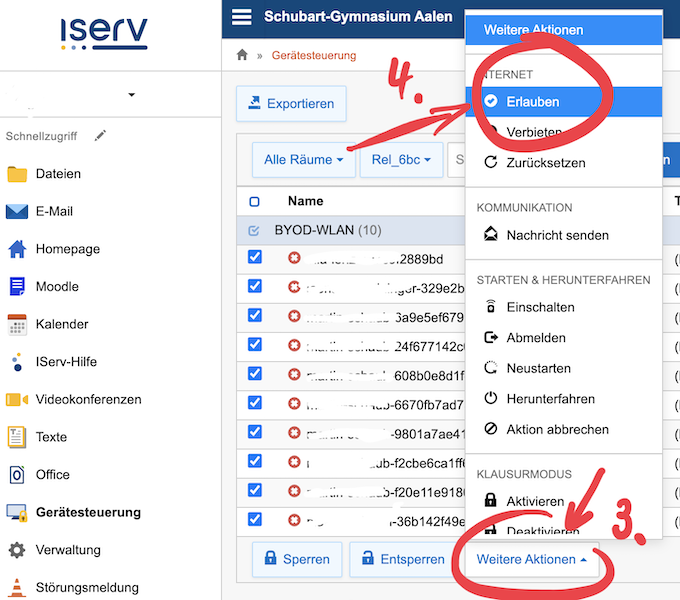Uncheck the device ending f2cbe6ca1ff
680x600 pixels.
pos(255,461)
